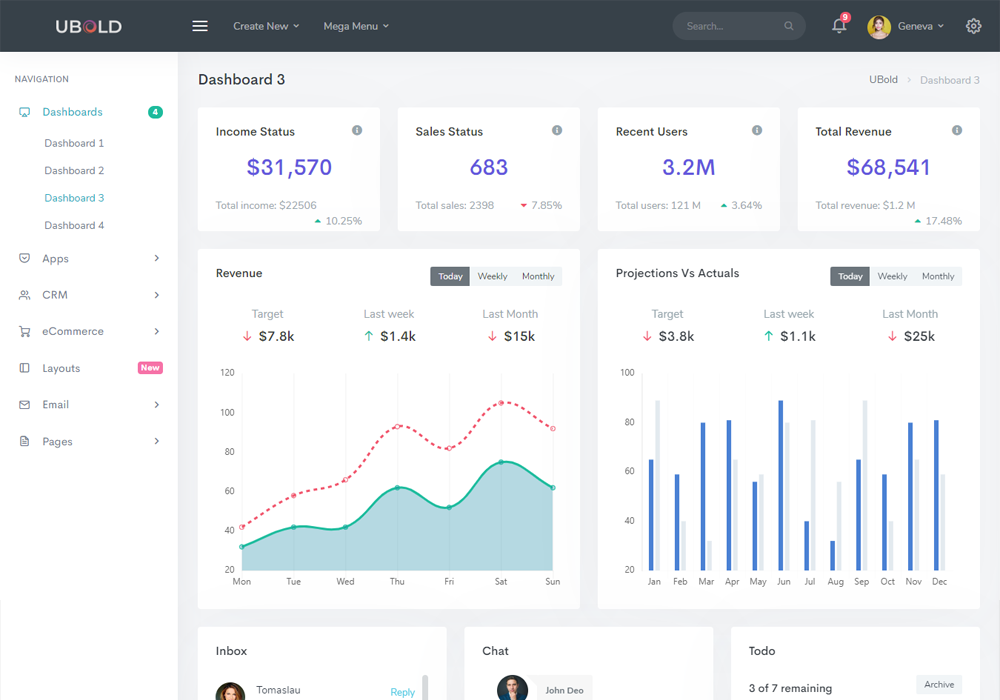Click the Recent Users info icon
Screen dimensions: 1000x700
point(757,131)
